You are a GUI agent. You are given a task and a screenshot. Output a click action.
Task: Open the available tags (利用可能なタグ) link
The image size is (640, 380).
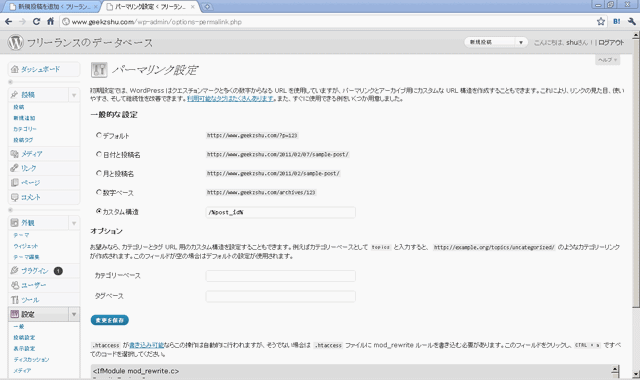[230, 99]
